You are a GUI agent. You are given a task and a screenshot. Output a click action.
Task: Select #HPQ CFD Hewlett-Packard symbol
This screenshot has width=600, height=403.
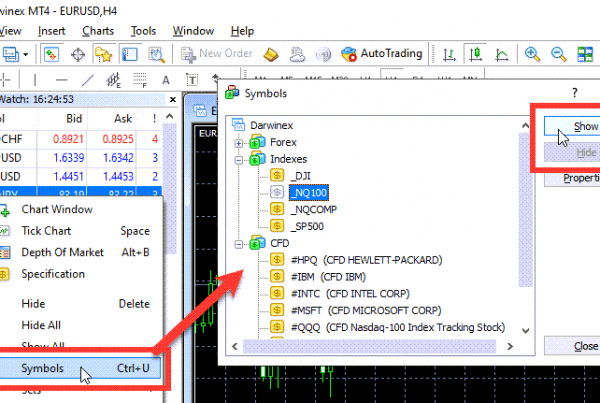click(366, 260)
